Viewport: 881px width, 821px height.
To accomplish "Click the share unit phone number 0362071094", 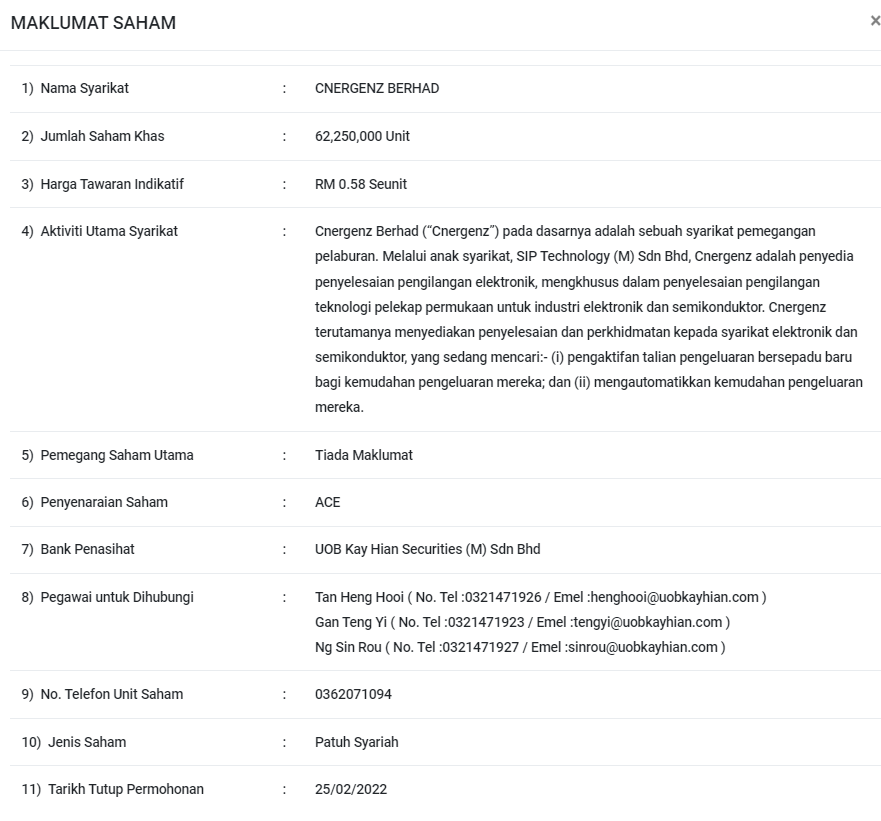I will [x=353, y=694].
